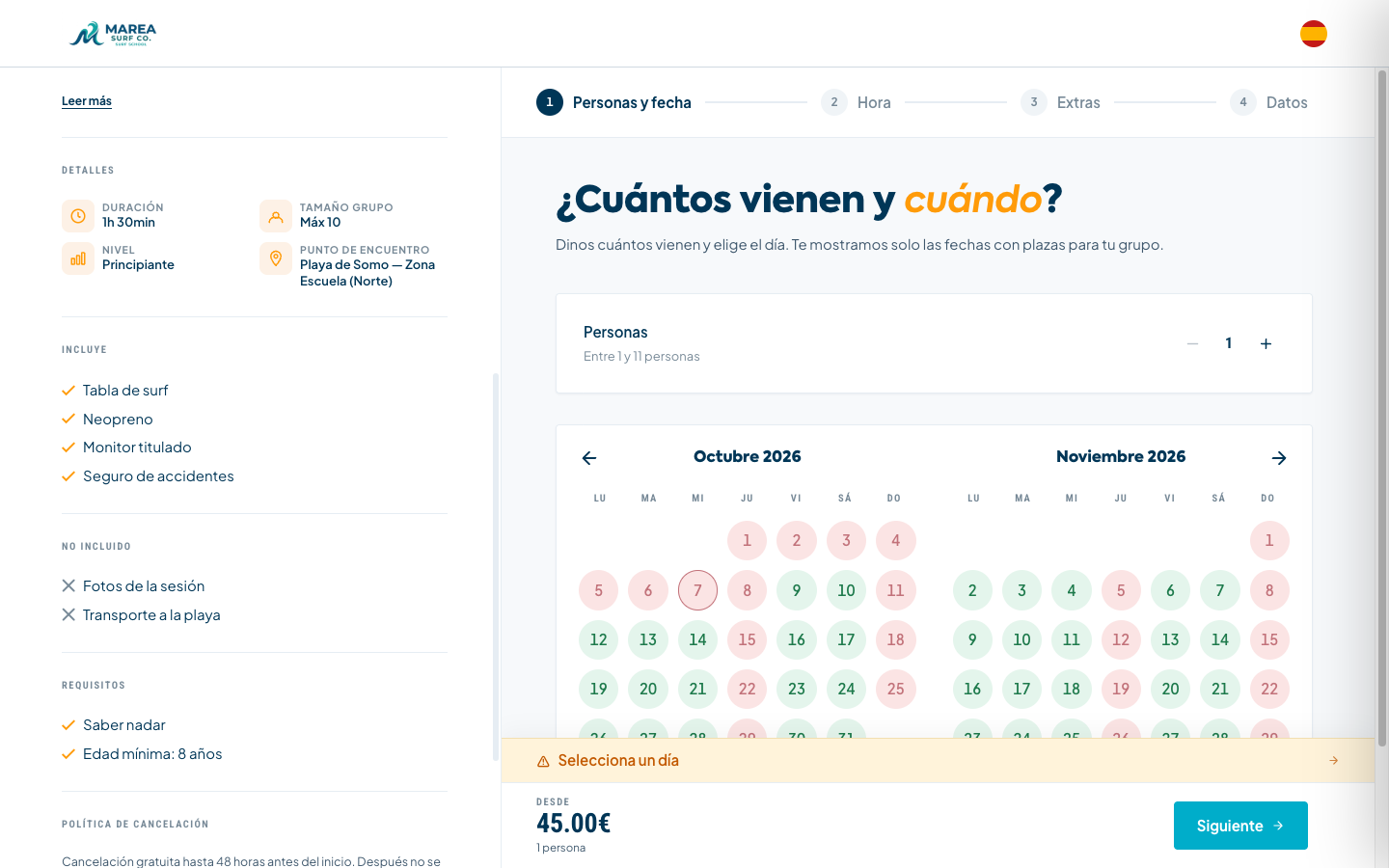The height and width of the screenshot is (868, 1389).
Task: Select October 16 in the calendar
Action: 797,639
